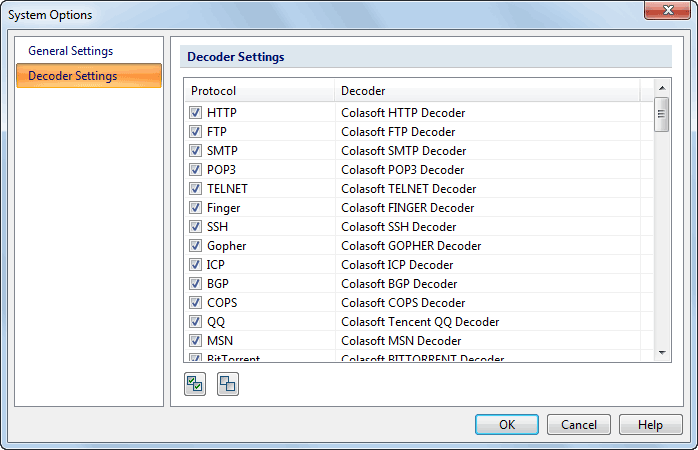698x450 pixels.
Task: Click the scrollbar up arrow
Action: point(662,88)
